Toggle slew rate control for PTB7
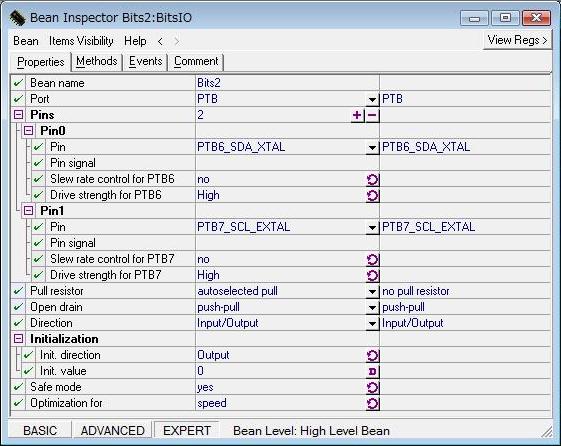Image resolution: width=561 pixels, height=446 pixels. click(372, 259)
